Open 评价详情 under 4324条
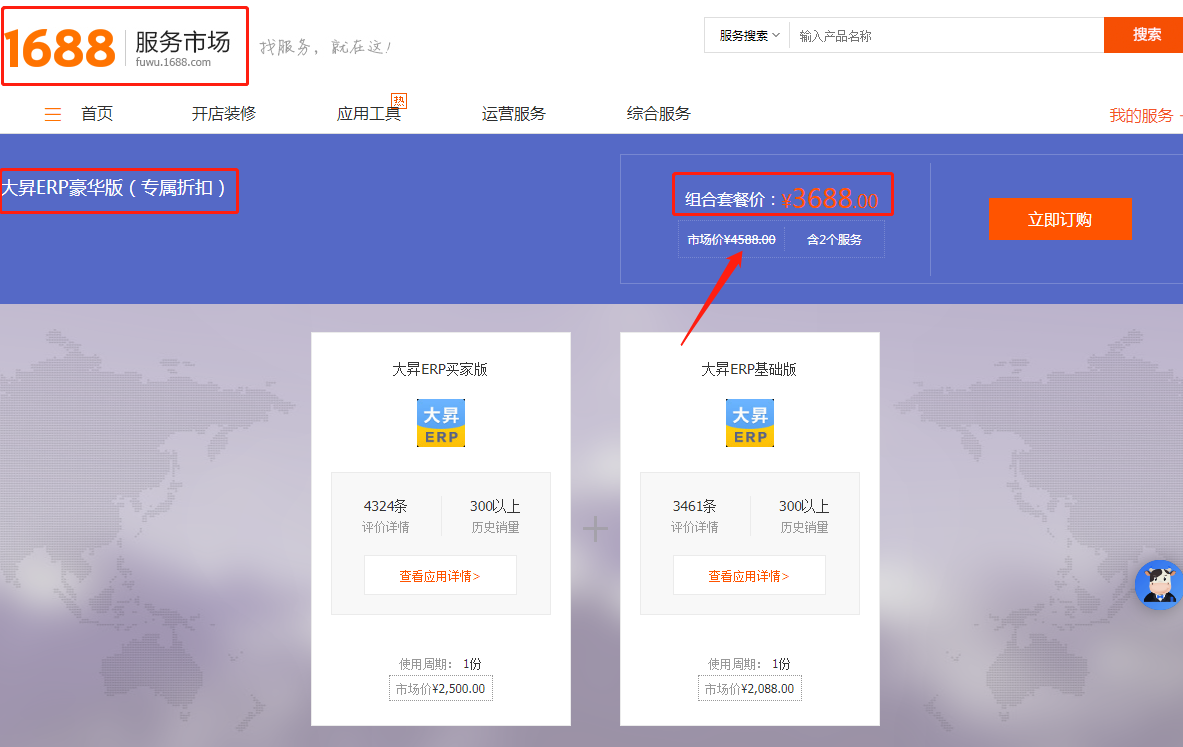This screenshot has height=747, width=1183. pyautogui.click(x=386, y=527)
